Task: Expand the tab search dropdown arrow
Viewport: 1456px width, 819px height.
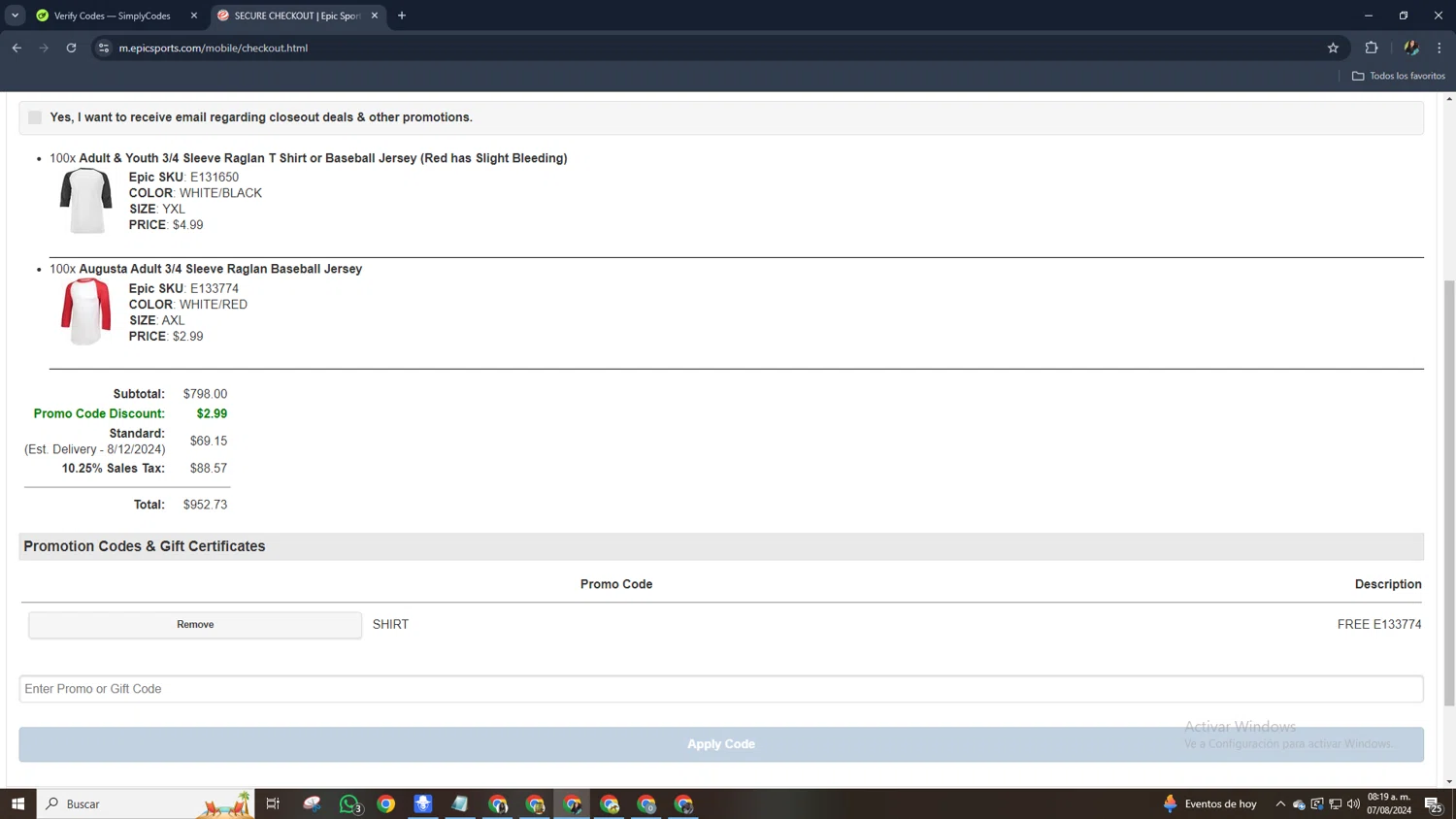Action: pyautogui.click(x=15, y=16)
